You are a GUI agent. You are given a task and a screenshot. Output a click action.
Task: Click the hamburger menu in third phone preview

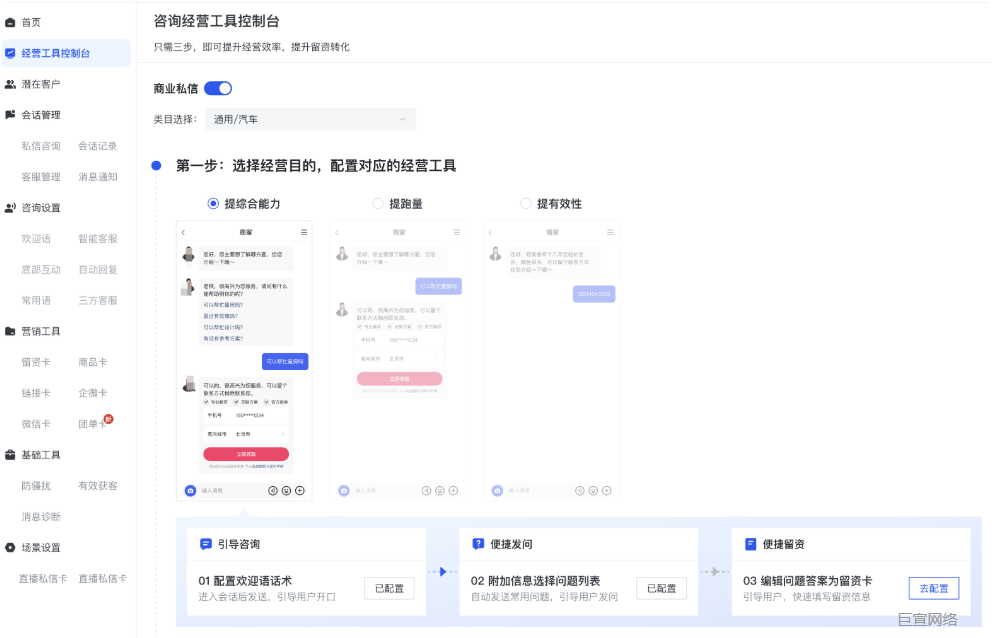[x=610, y=232]
